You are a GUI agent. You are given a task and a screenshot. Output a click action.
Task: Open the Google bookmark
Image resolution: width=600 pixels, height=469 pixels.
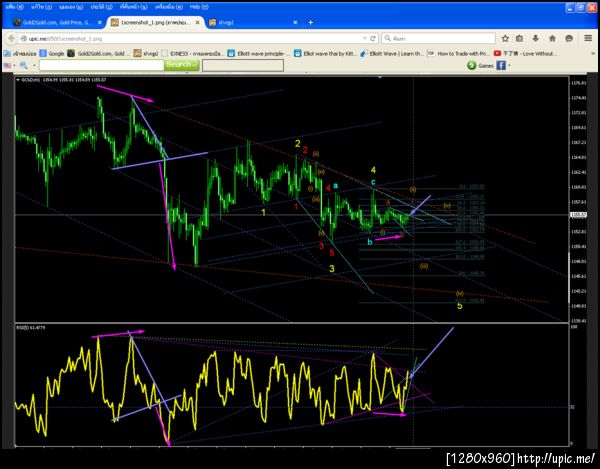tap(52, 54)
